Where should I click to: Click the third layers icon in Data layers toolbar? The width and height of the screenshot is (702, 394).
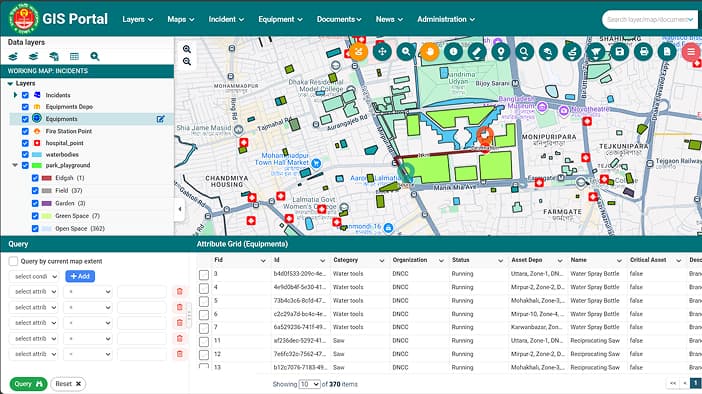(x=54, y=56)
